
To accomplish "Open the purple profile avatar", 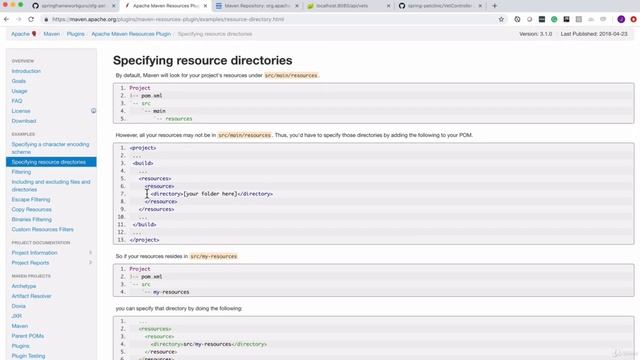I will pos(621,19).
